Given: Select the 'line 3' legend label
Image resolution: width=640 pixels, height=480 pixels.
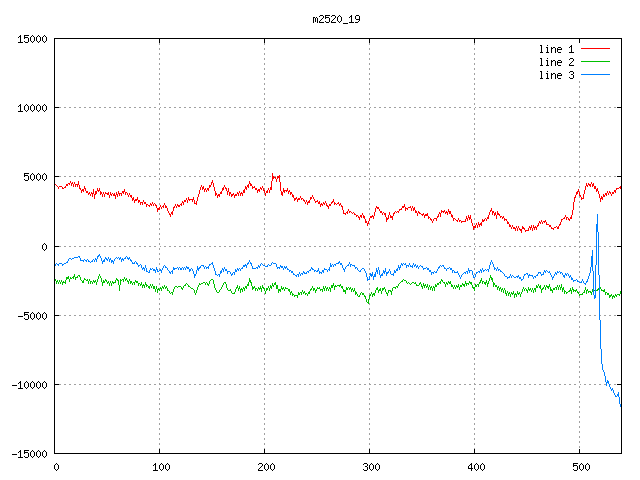Looking at the screenshot, I should click(556, 76).
